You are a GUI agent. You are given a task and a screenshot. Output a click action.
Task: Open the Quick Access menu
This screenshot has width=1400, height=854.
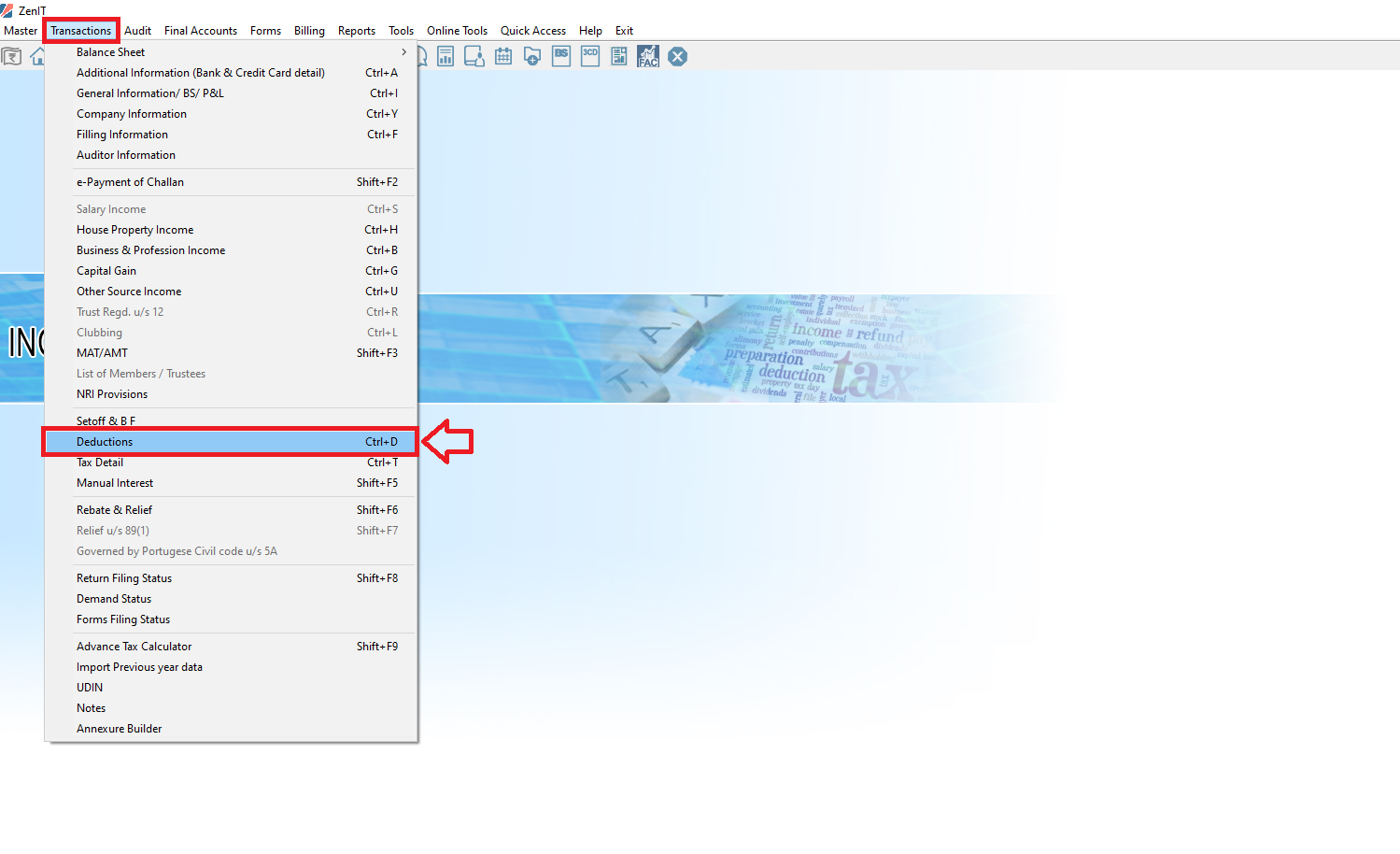[x=533, y=31]
